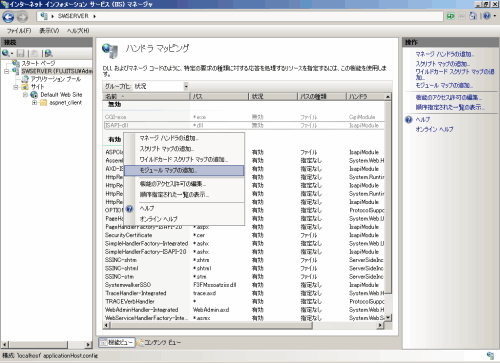Select the ISAPI-dll handler row
This screenshot has width=500, height=363.
pyautogui.click(x=245, y=126)
